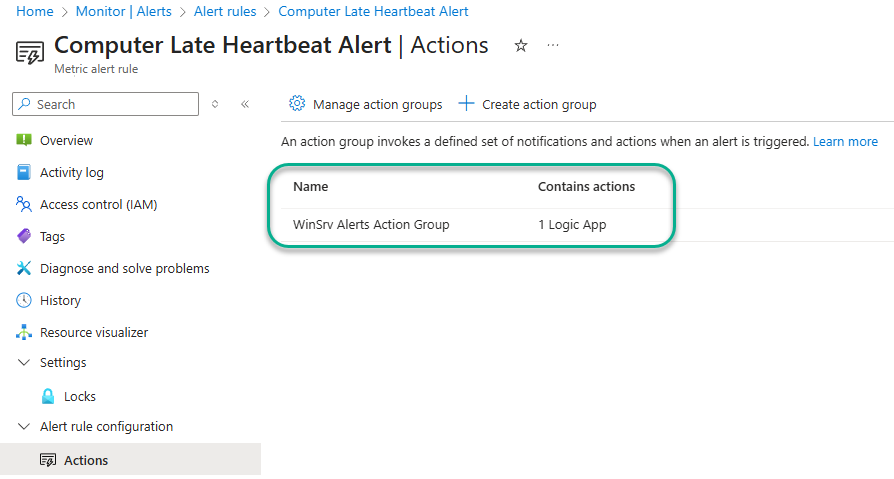Click the Home breadcrumb link
This screenshot has width=894, height=479.
tap(35, 11)
